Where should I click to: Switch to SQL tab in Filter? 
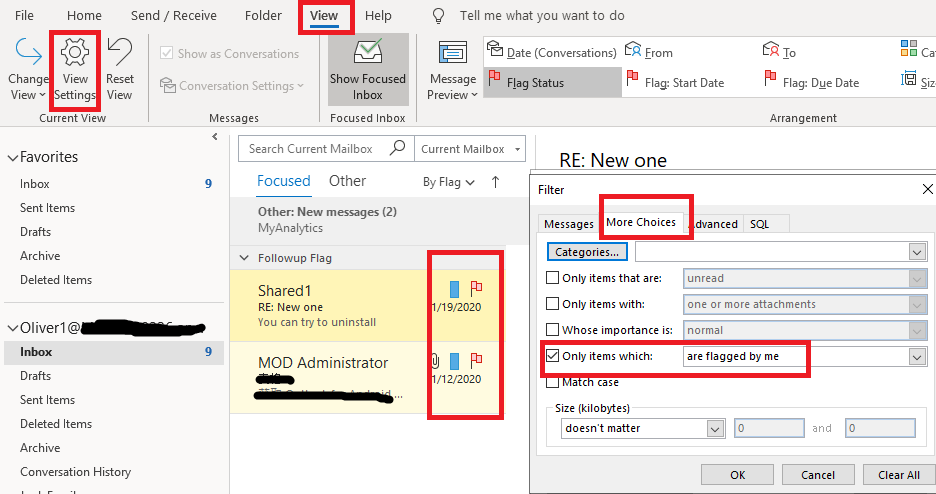coord(759,224)
